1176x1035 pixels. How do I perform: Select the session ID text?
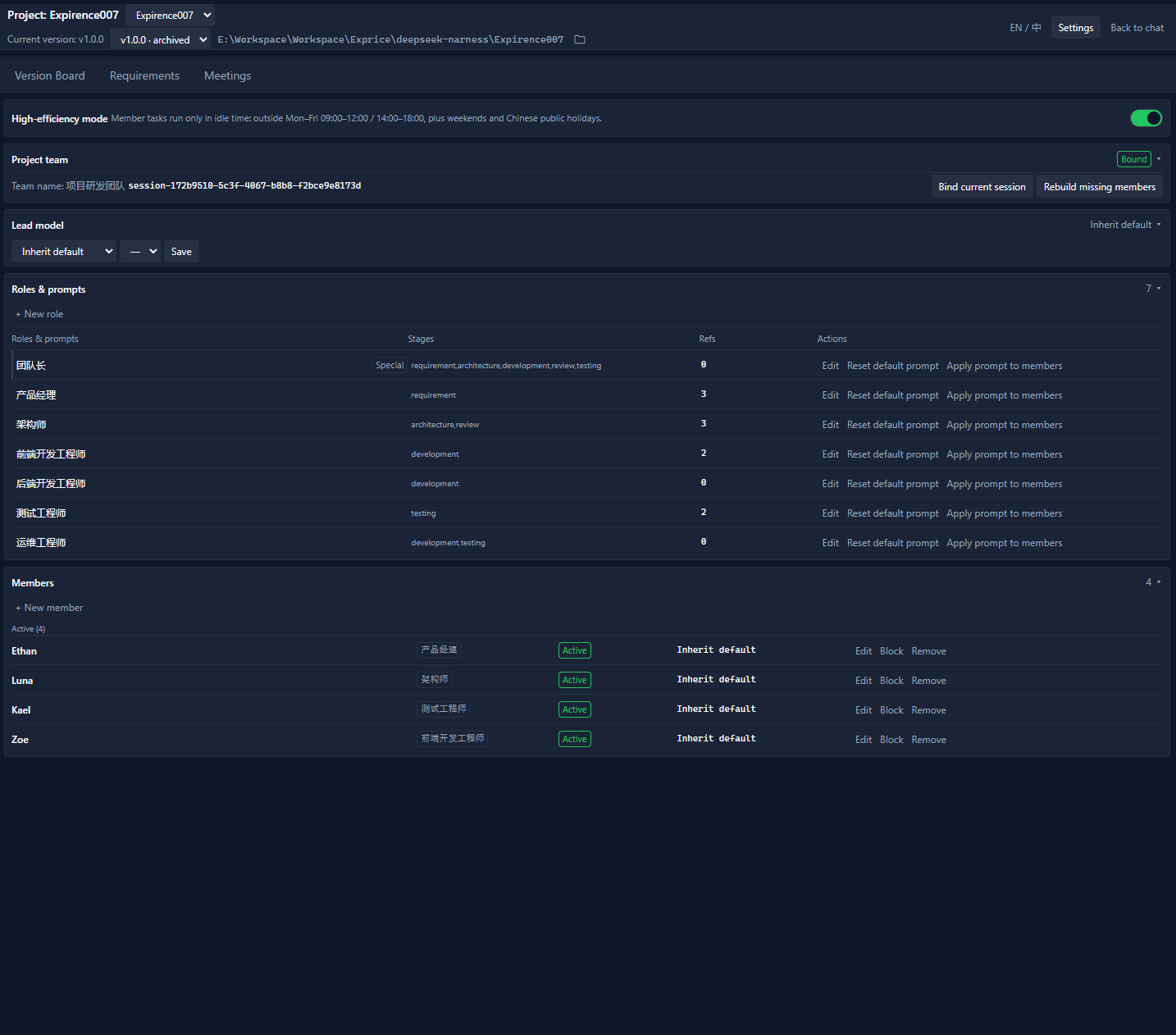click(x=244, y=186)
